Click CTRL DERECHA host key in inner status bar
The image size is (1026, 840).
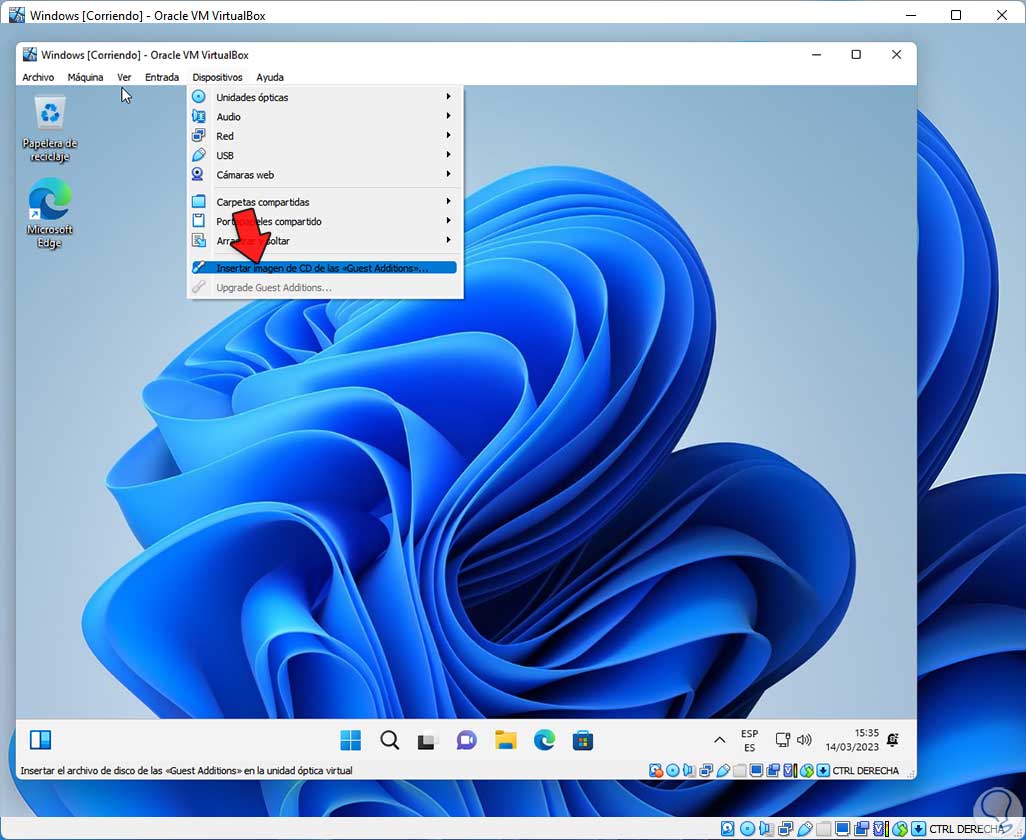[x=866, y=771]
